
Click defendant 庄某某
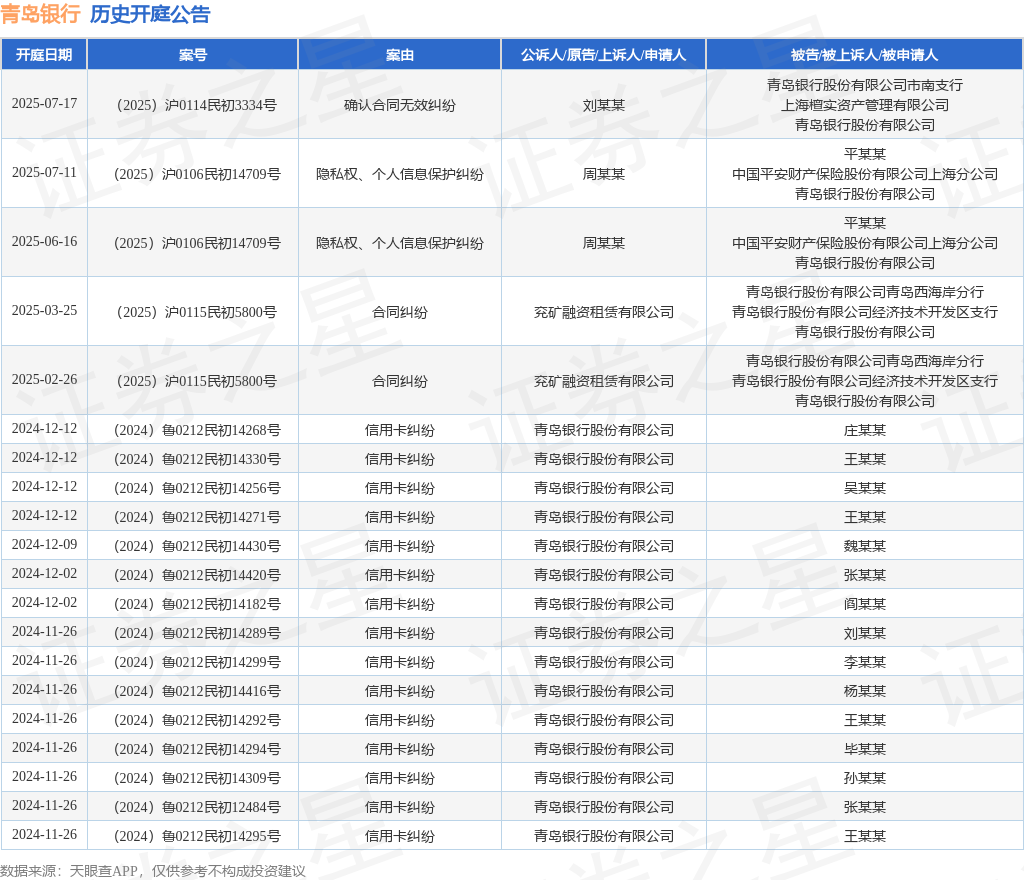coord(865,430)
